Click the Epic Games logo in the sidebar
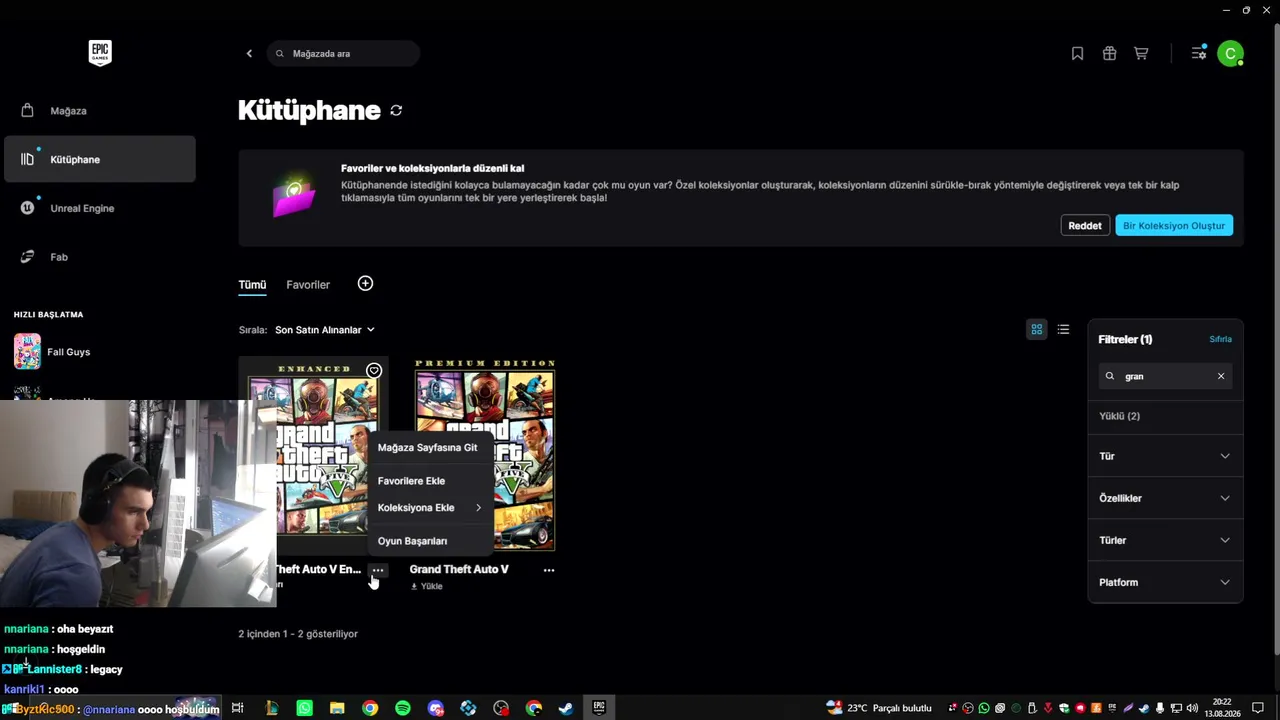 pos(99,53)
